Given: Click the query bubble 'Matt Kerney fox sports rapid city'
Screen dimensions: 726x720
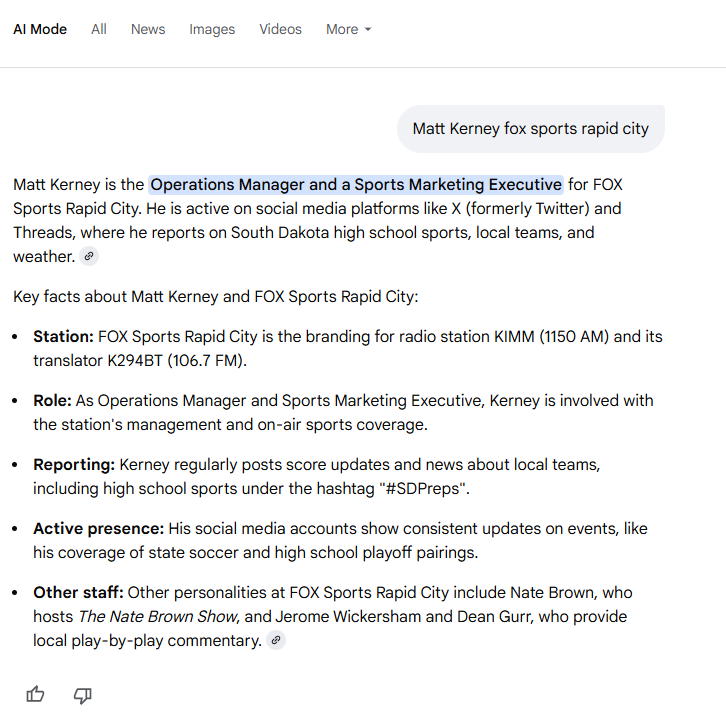Looking at the screenshot, I should click(531, 129).
